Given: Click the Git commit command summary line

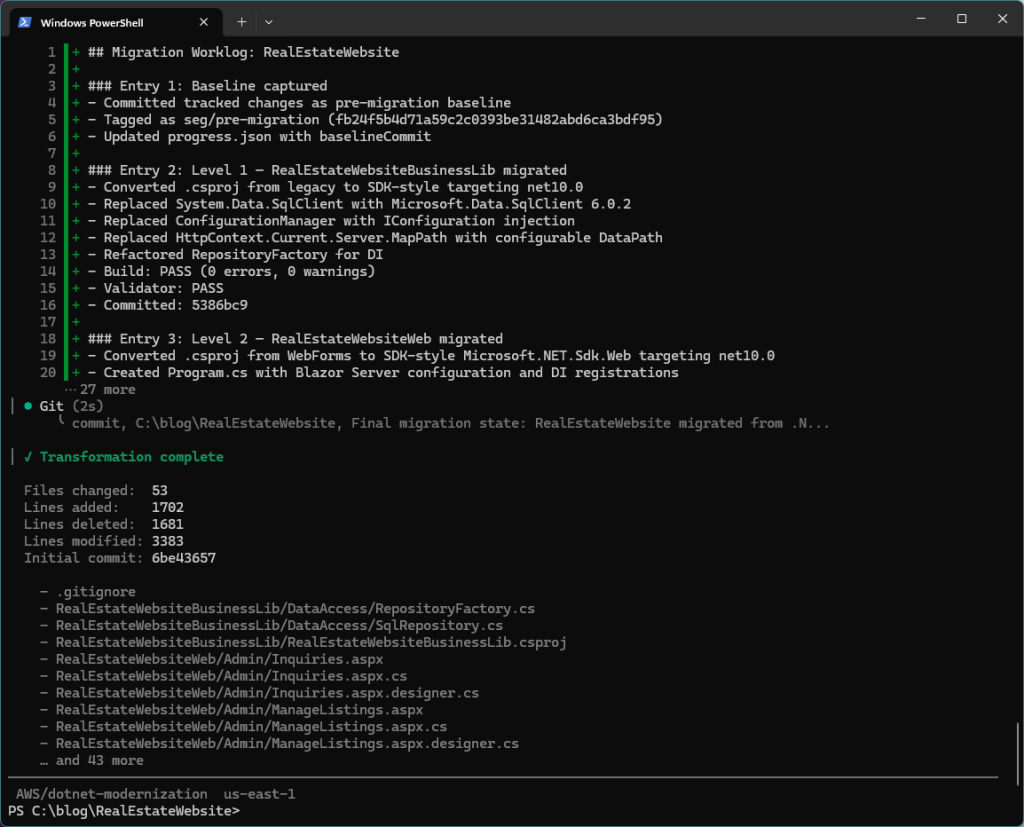Looking at the screenshot, I should click(x=451, y=423).
